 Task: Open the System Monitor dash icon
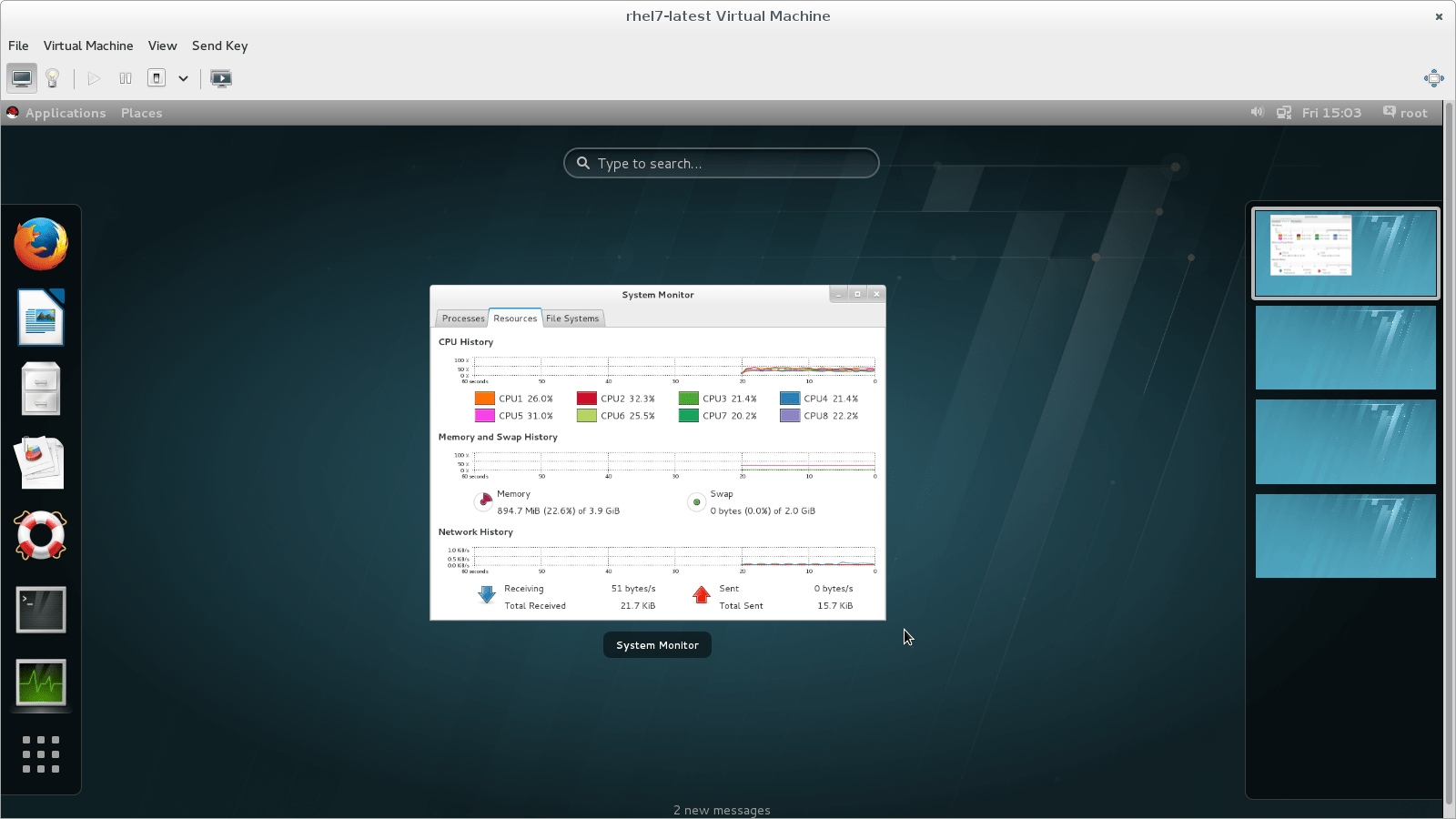[41, 682]
